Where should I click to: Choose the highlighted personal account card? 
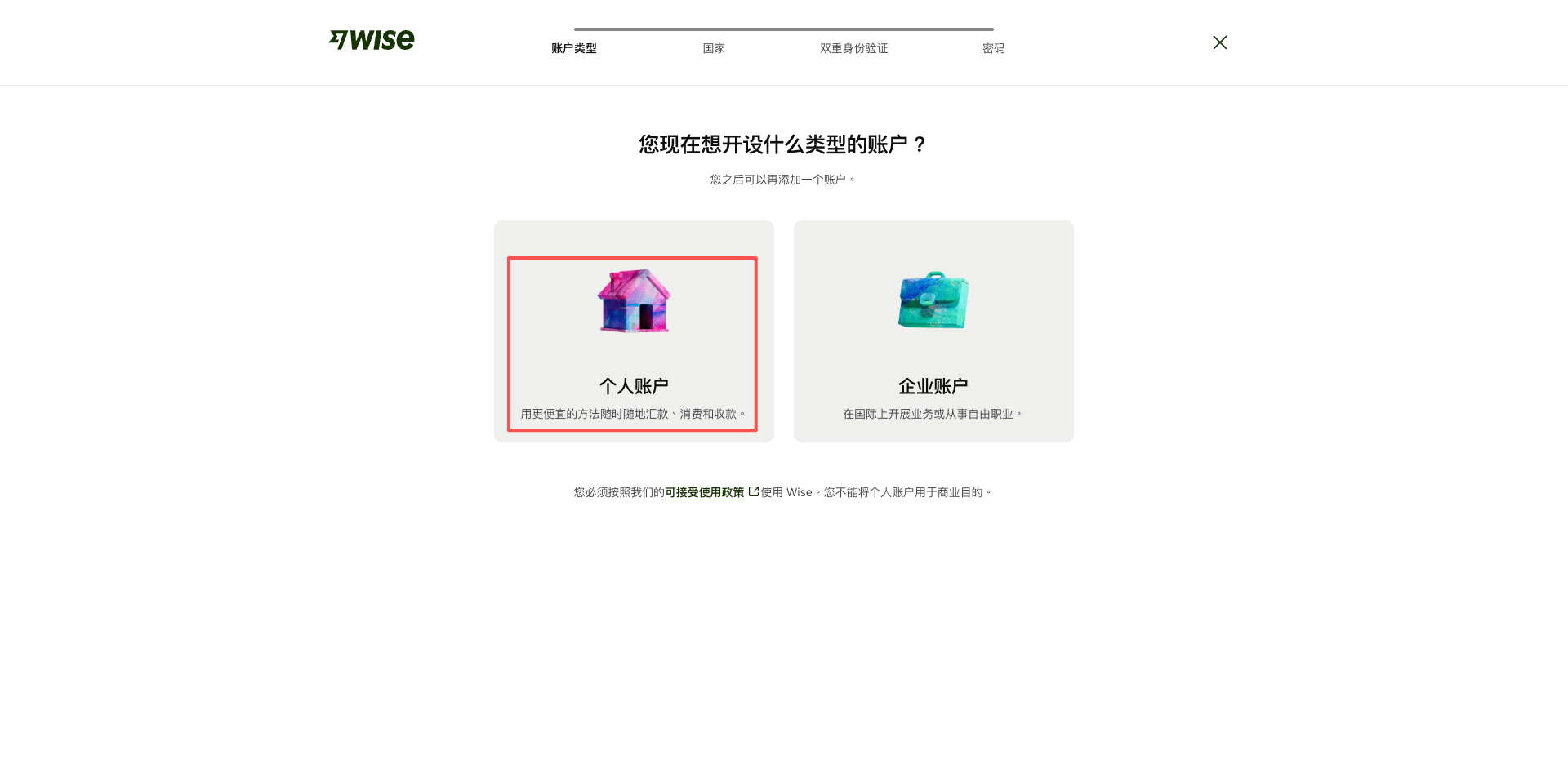point(634,343)
